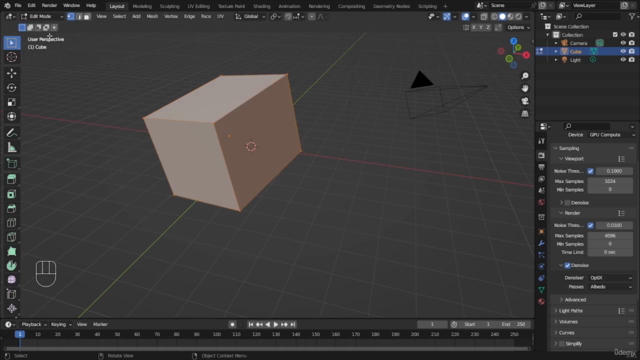Select the Add Cube tool
This screenshot has height=360, width=640.
(x=11, y=164)
